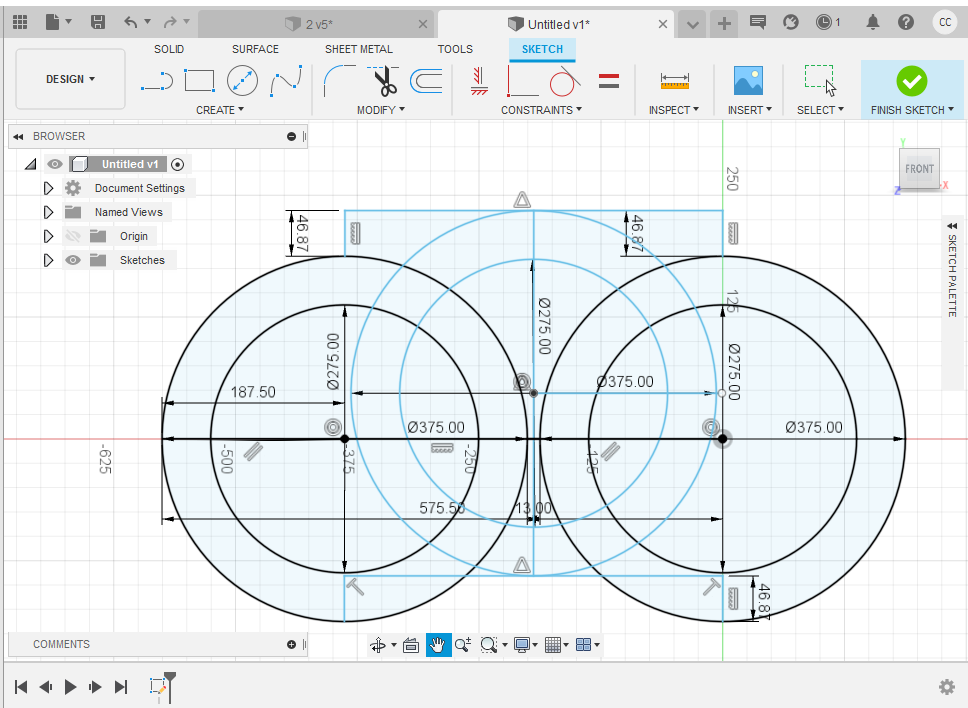Activate the window Select tool icon
Viewport: 968px width, 708px height.
pyautogui.click(x=820, y=81)
